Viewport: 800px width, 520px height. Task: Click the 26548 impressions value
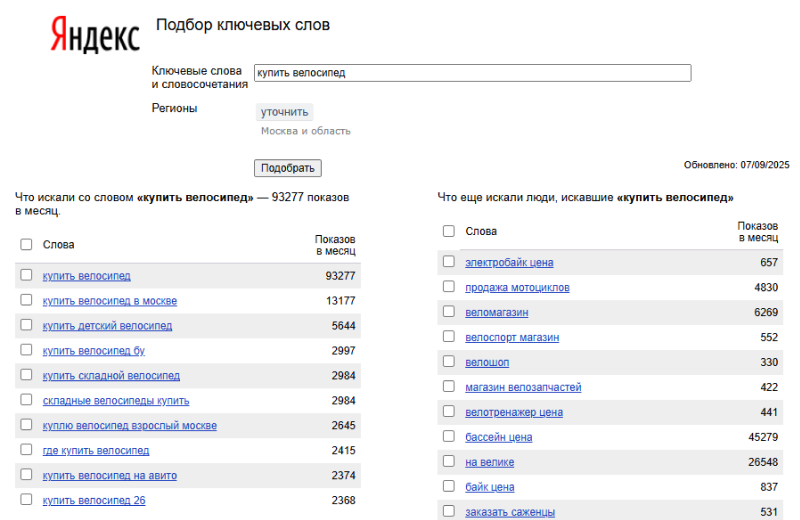(x=763, y=462)
